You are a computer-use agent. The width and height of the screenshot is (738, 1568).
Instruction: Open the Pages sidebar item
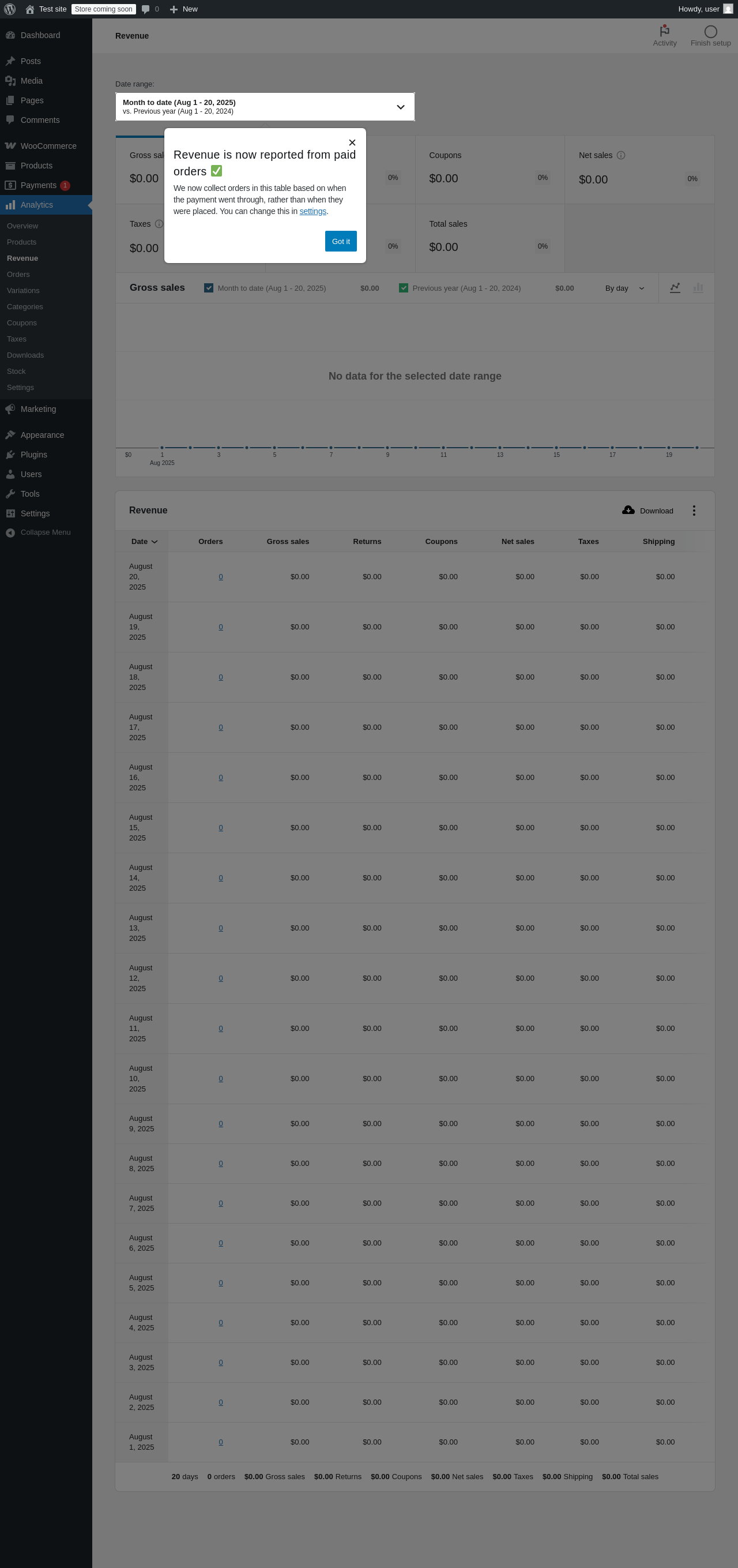pos(46,100)
